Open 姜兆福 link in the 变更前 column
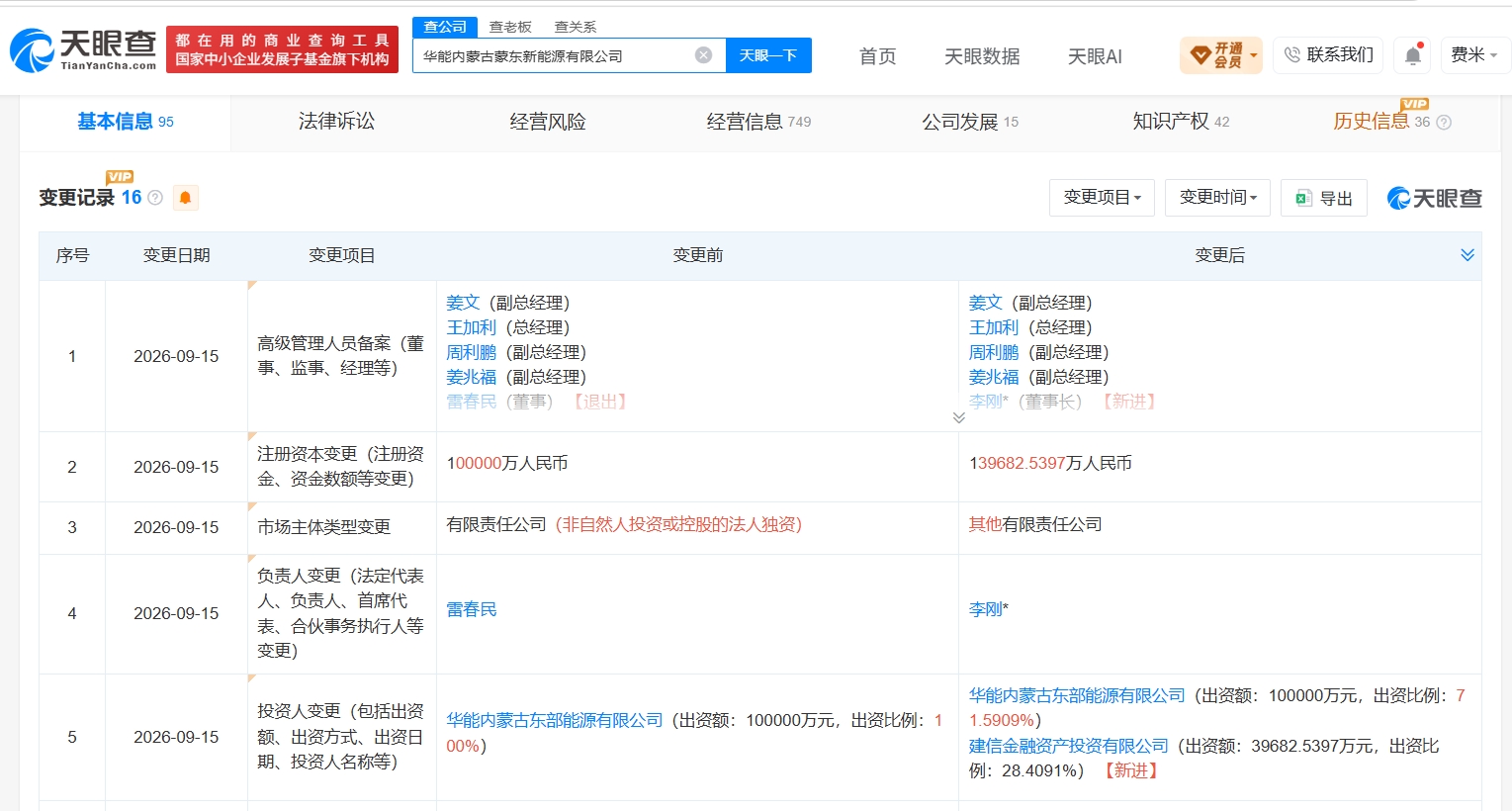Image resolution: width=1512 pixels, height=811 pixels. coord(472,377)
